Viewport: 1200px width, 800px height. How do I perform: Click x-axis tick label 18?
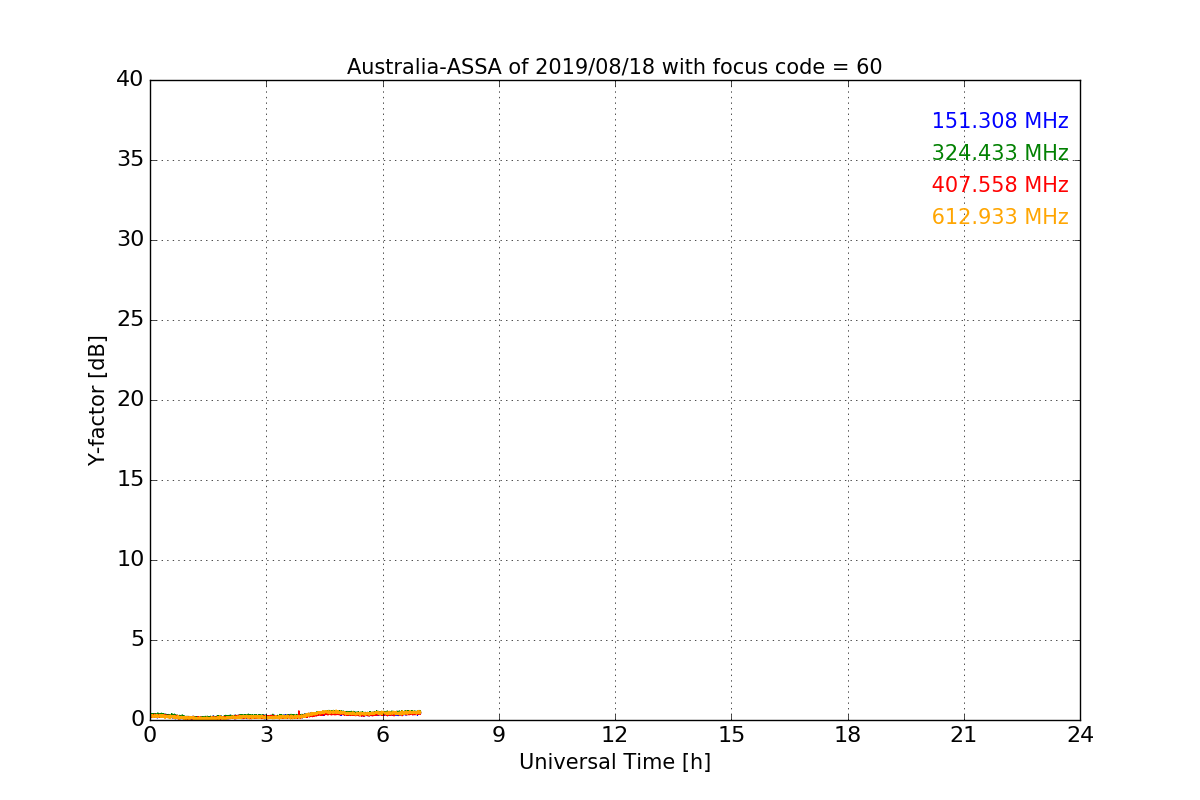click(x=848, y=735)
